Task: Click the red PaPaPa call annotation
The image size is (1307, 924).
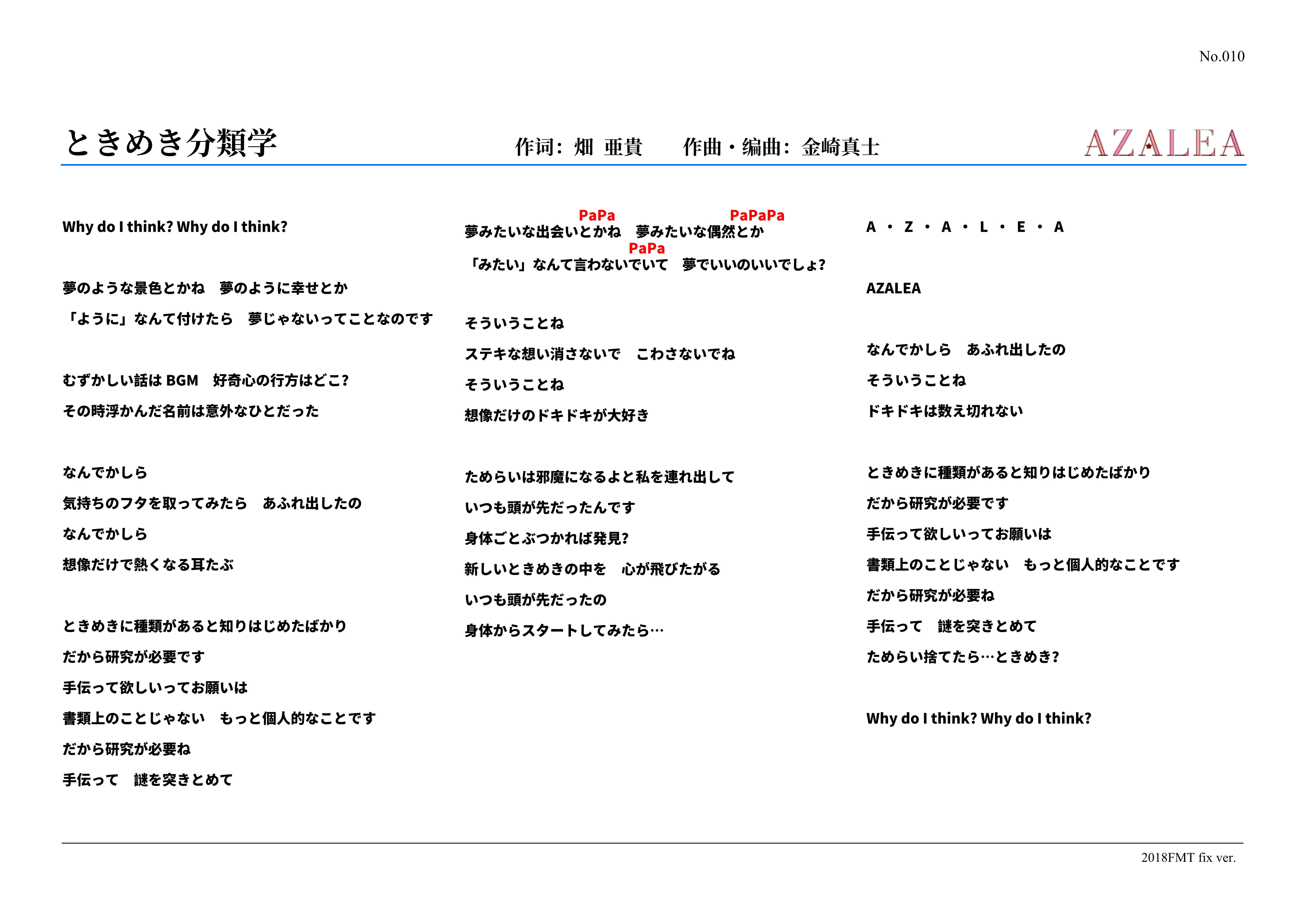Action: point(757,216)
